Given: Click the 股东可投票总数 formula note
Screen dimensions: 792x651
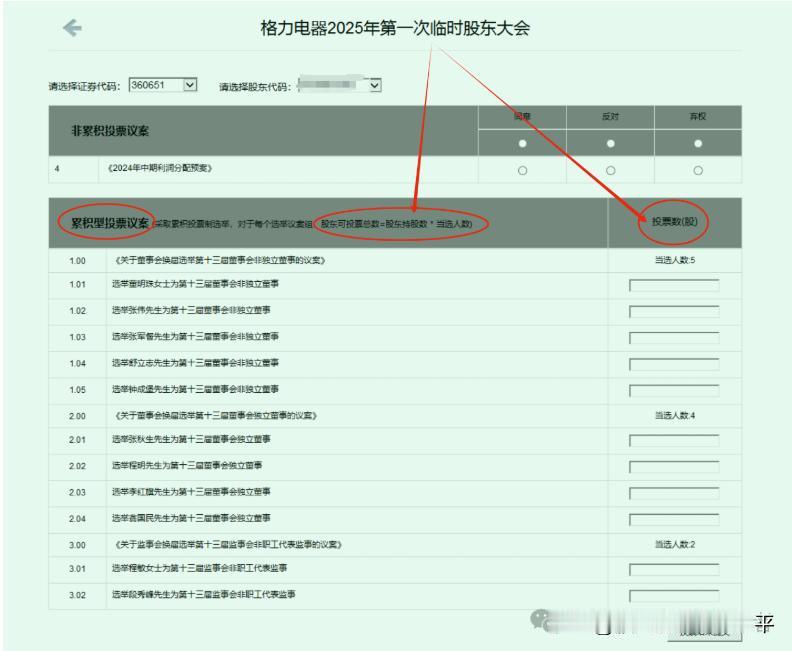Looking at the screenshot, I should pos(397,223).
